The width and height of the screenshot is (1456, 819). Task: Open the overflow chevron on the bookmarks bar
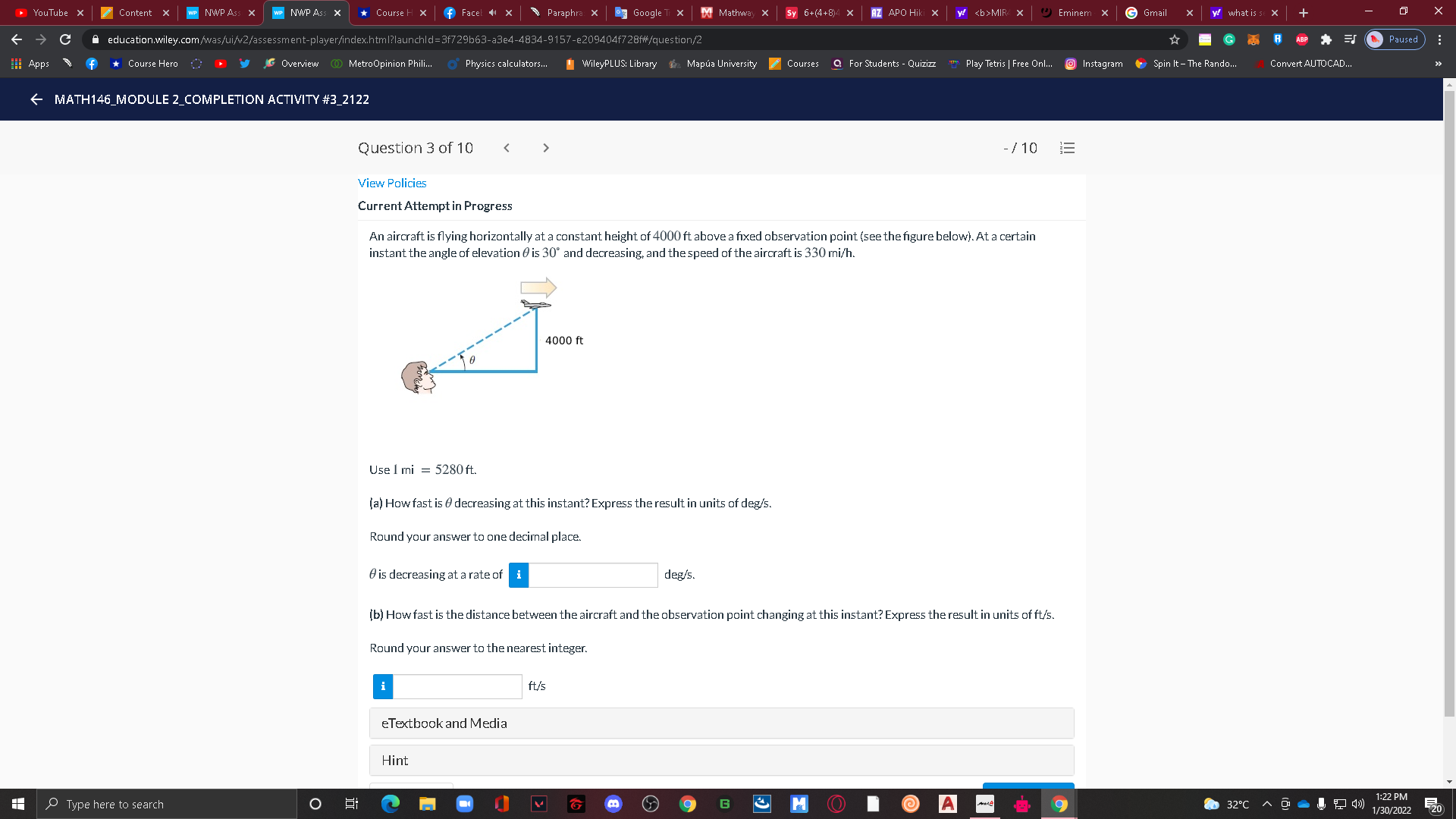pyautogui.click(x=1438, y=64)
